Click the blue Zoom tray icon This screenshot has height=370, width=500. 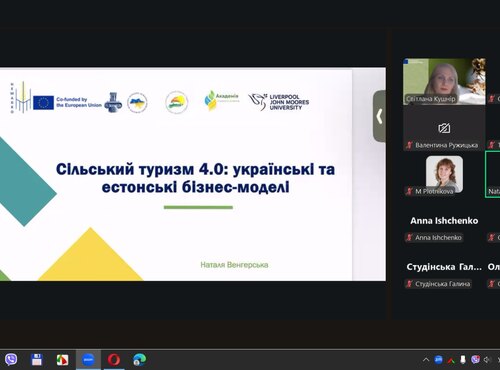pyautogui.click(x=438, y=360)
